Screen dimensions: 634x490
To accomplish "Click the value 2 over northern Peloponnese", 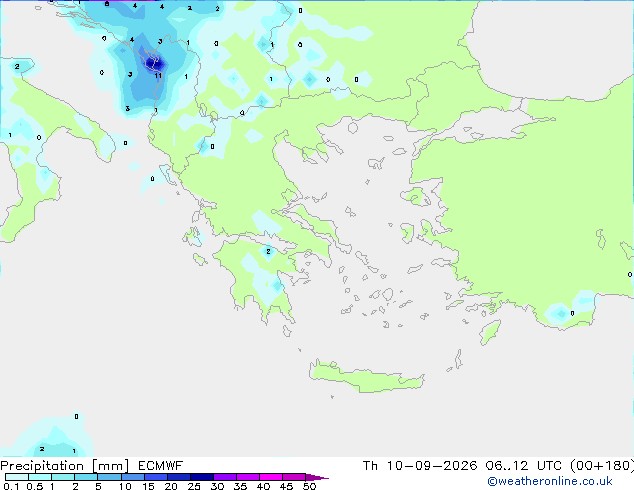I will coord(268,251).
